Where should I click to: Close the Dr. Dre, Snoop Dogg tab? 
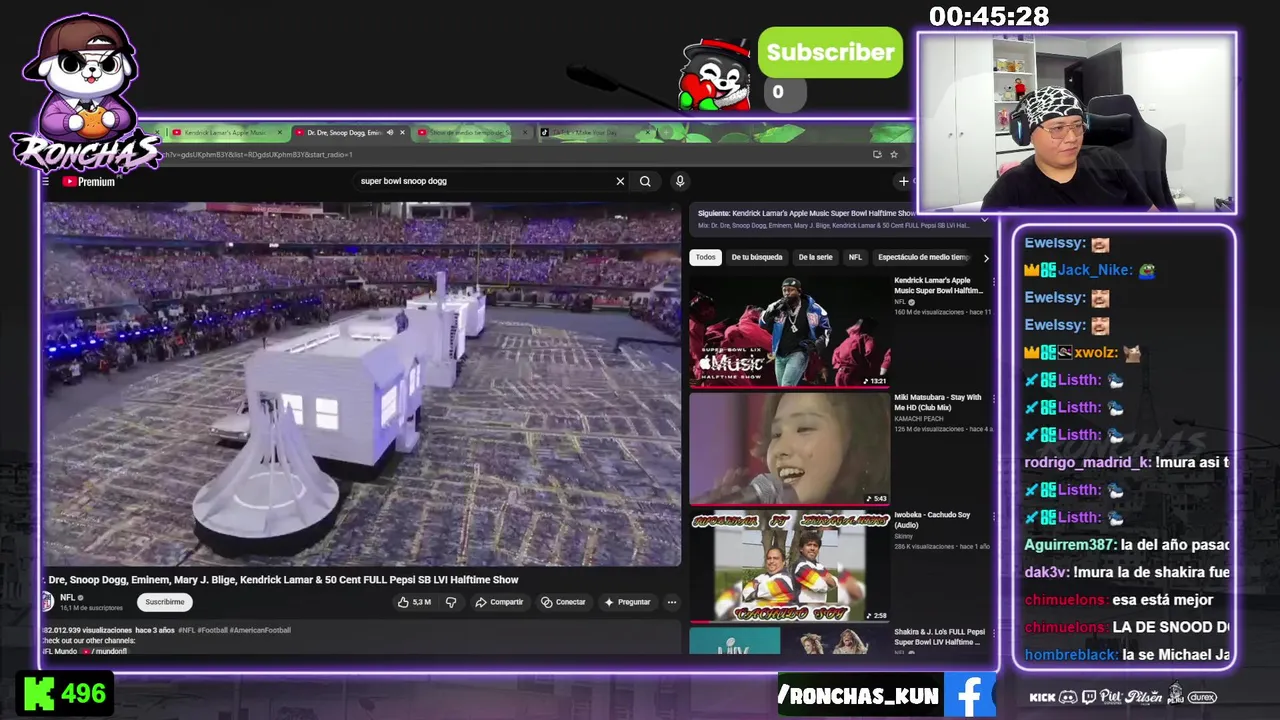click(403, 132)
